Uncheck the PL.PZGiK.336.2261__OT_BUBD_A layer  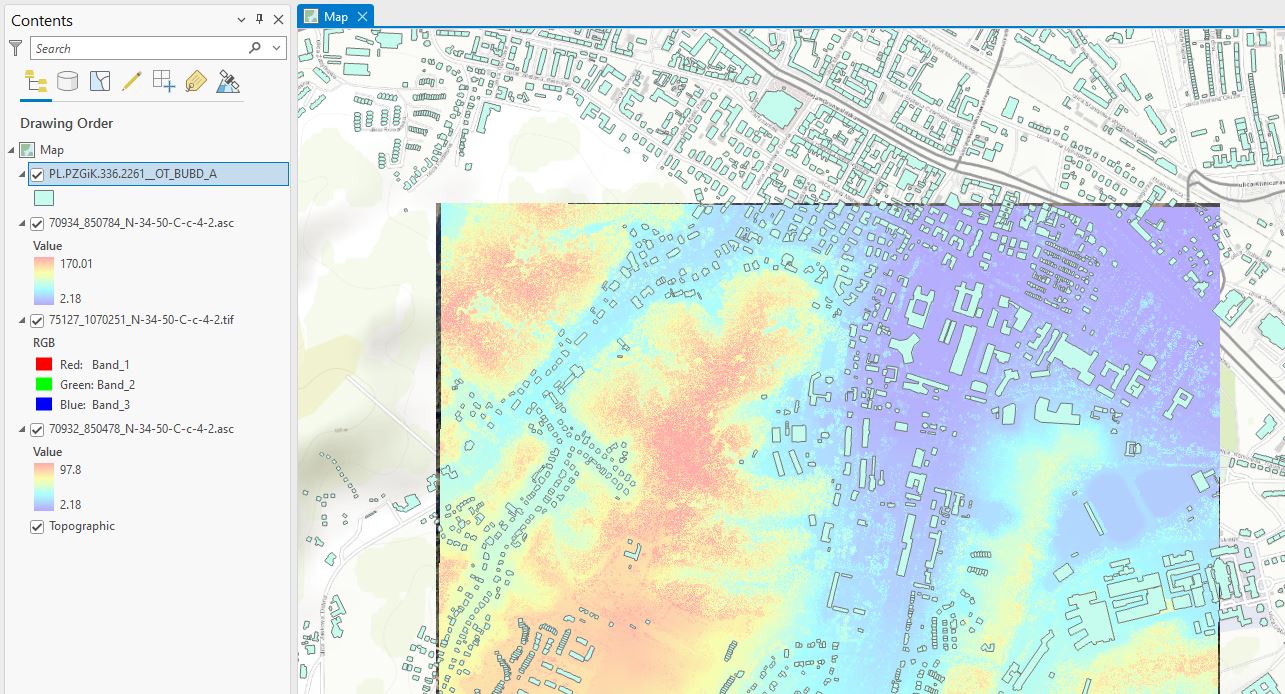coord(37,174)
